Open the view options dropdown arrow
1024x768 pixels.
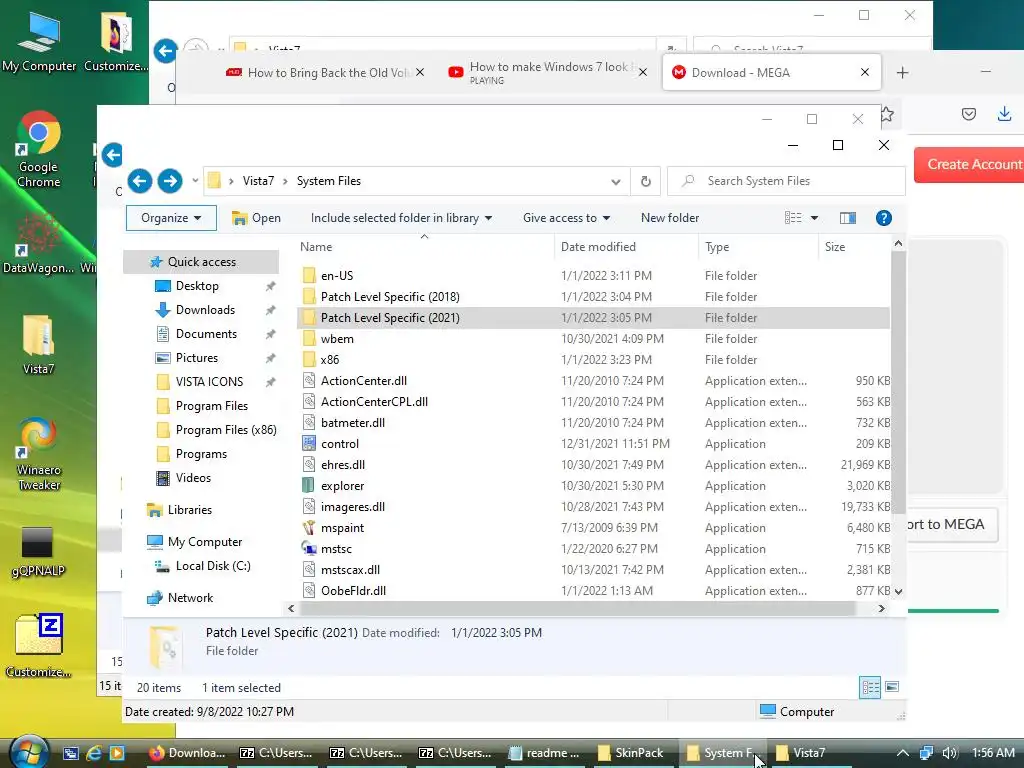(x=814, y=218)
